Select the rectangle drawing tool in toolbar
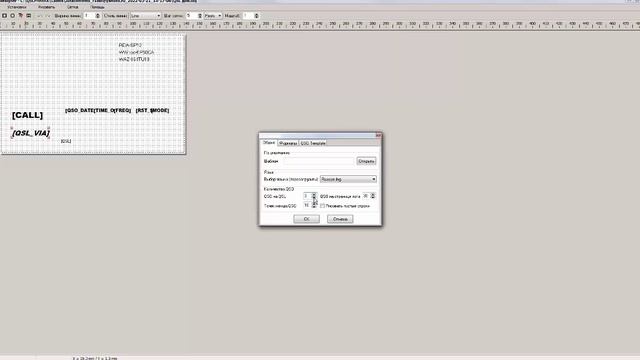The height and width of the screenshot is (360, 640). click(x=4, y=16)
